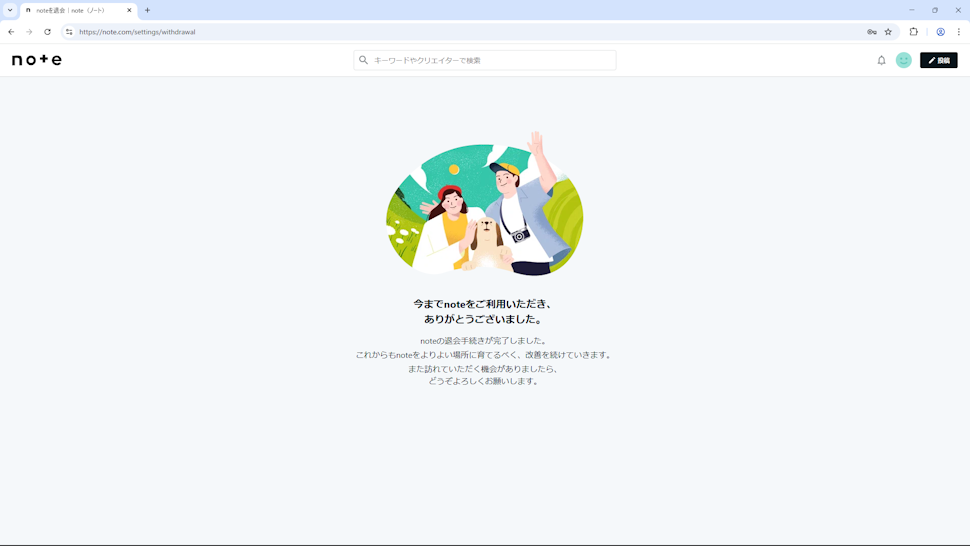Image resolution: width=970 pixels, height=546 pixels.
Task: Open the password key icon in address bar
Action: tap(872, 32)
